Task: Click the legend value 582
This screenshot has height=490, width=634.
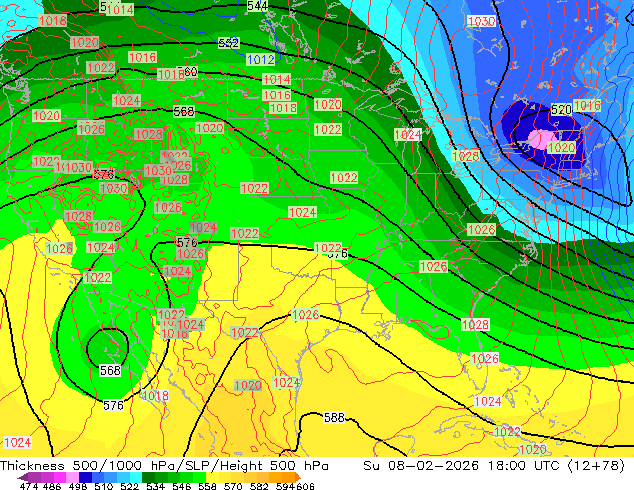Action: (259, 486)
